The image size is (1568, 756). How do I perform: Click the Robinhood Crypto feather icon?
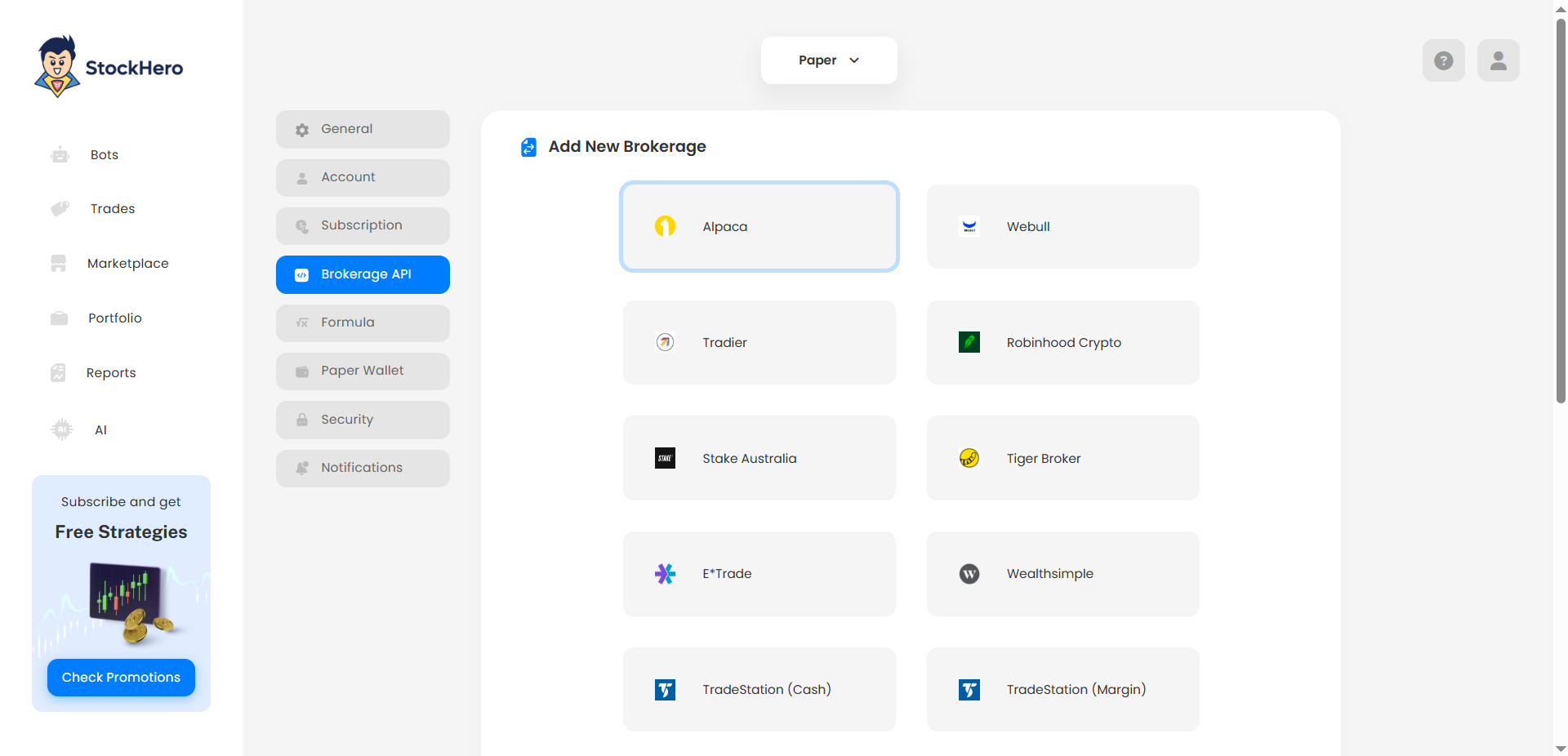(x=969, y=342)
